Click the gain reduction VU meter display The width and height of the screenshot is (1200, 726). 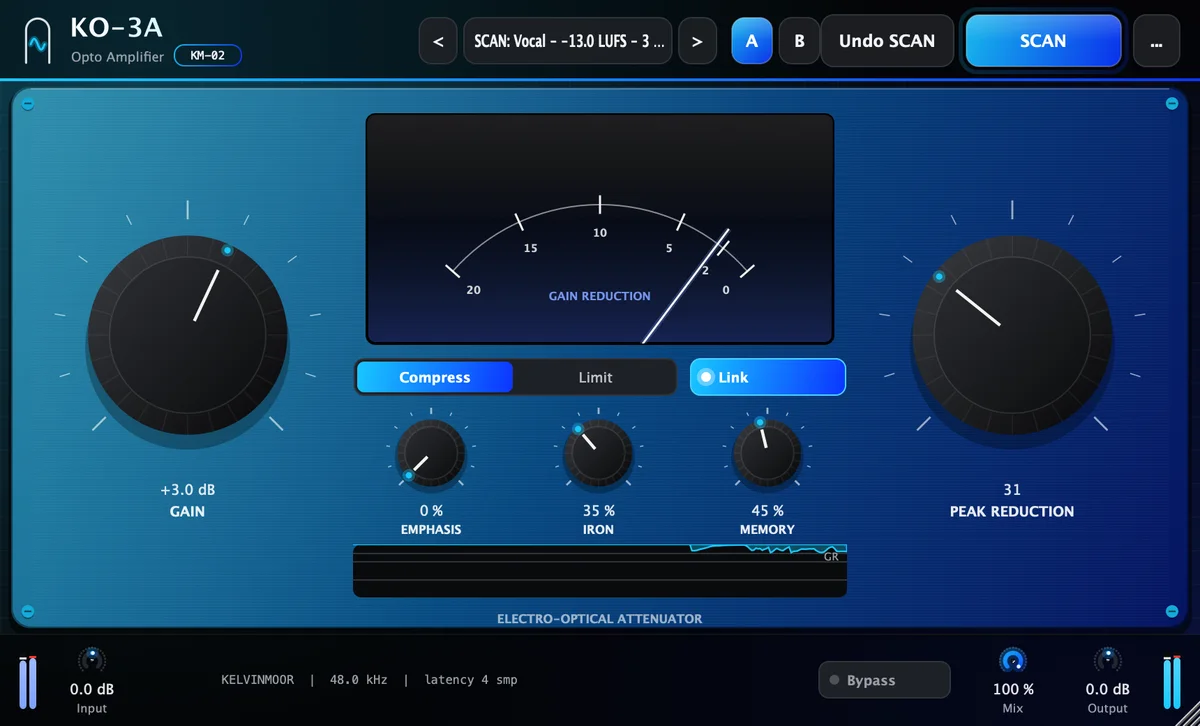[600, 229]
